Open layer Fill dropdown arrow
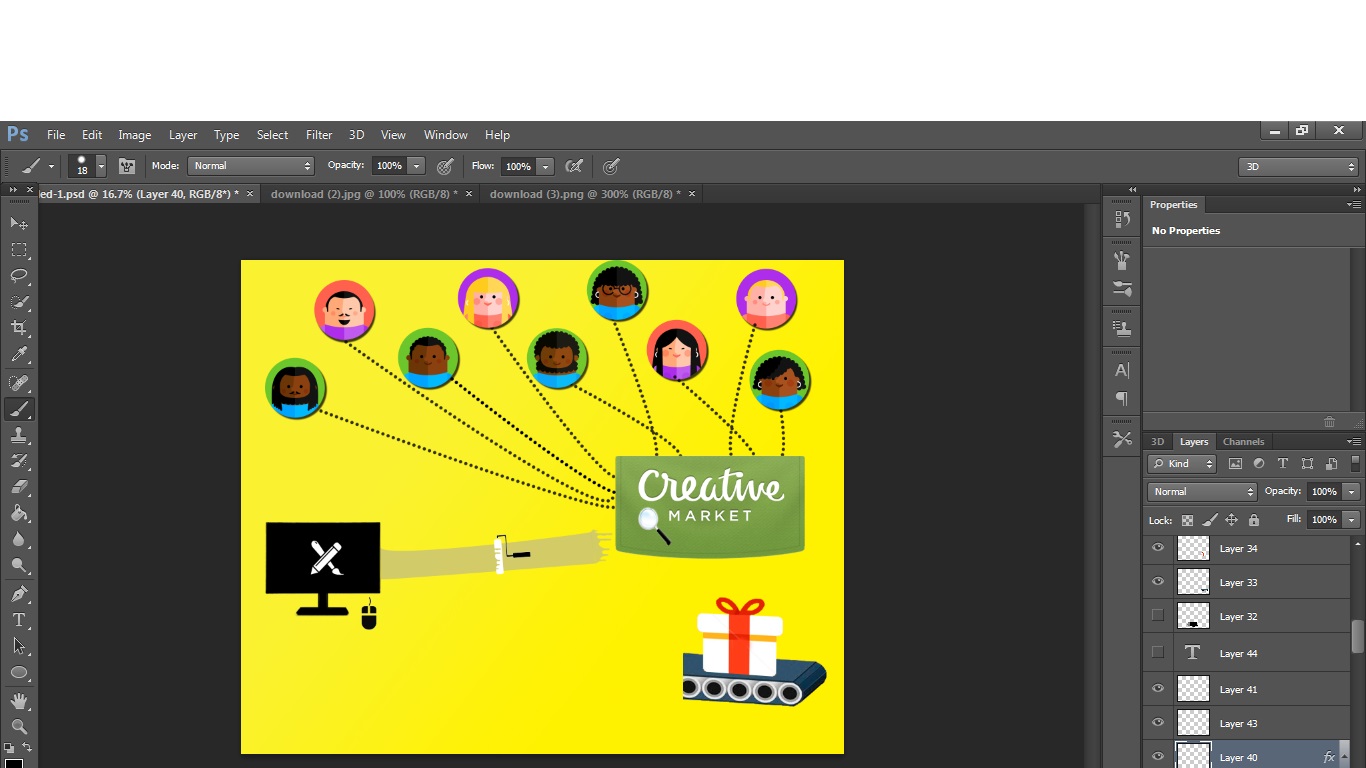The image size is (1366, 768). (1352, 519)
